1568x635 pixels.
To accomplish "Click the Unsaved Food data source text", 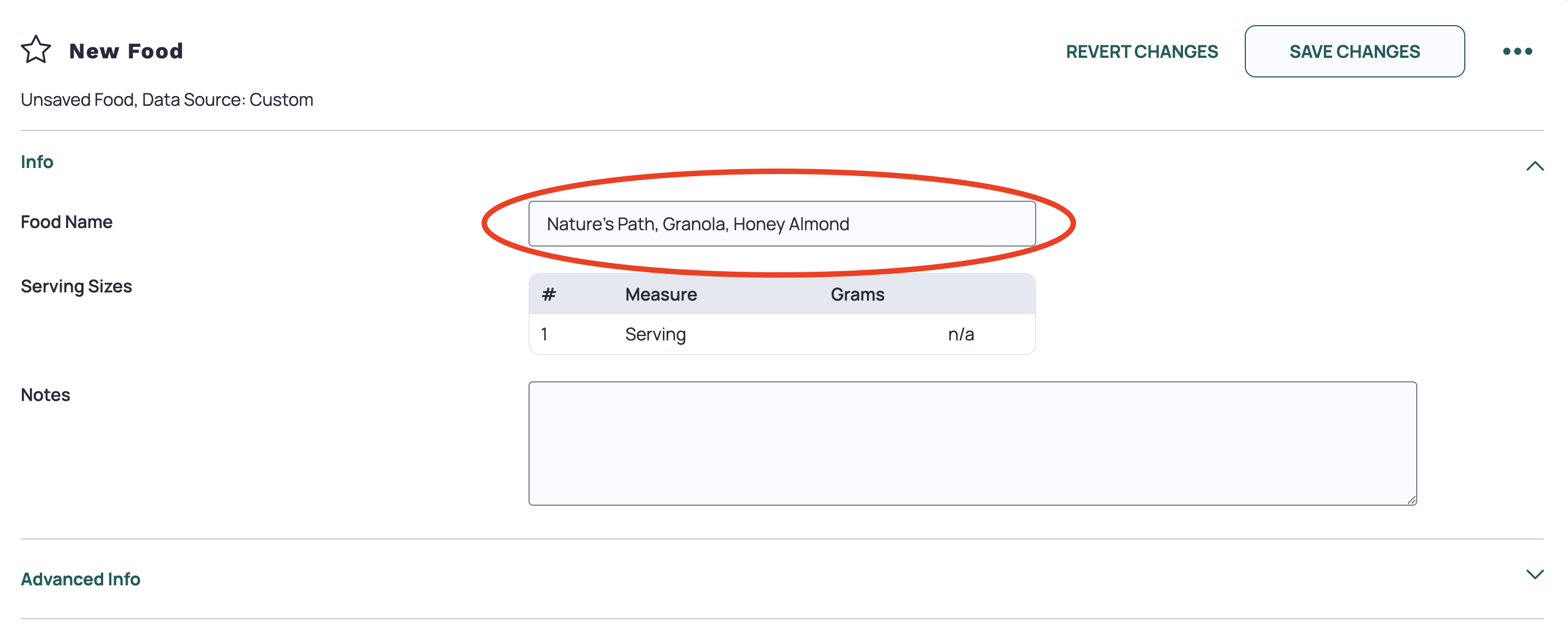I will point(167,100).
